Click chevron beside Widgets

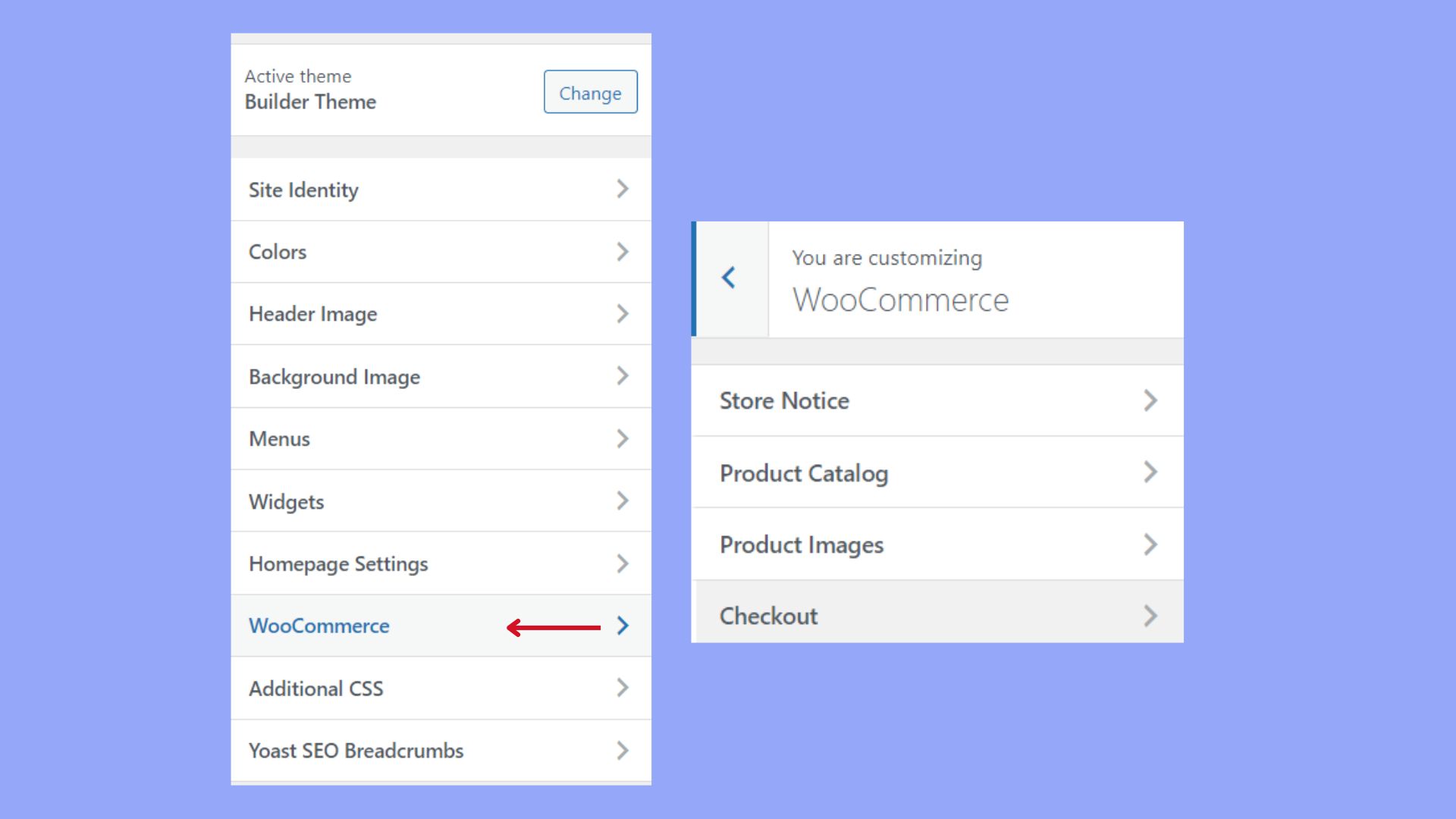(x=623, y=501)
